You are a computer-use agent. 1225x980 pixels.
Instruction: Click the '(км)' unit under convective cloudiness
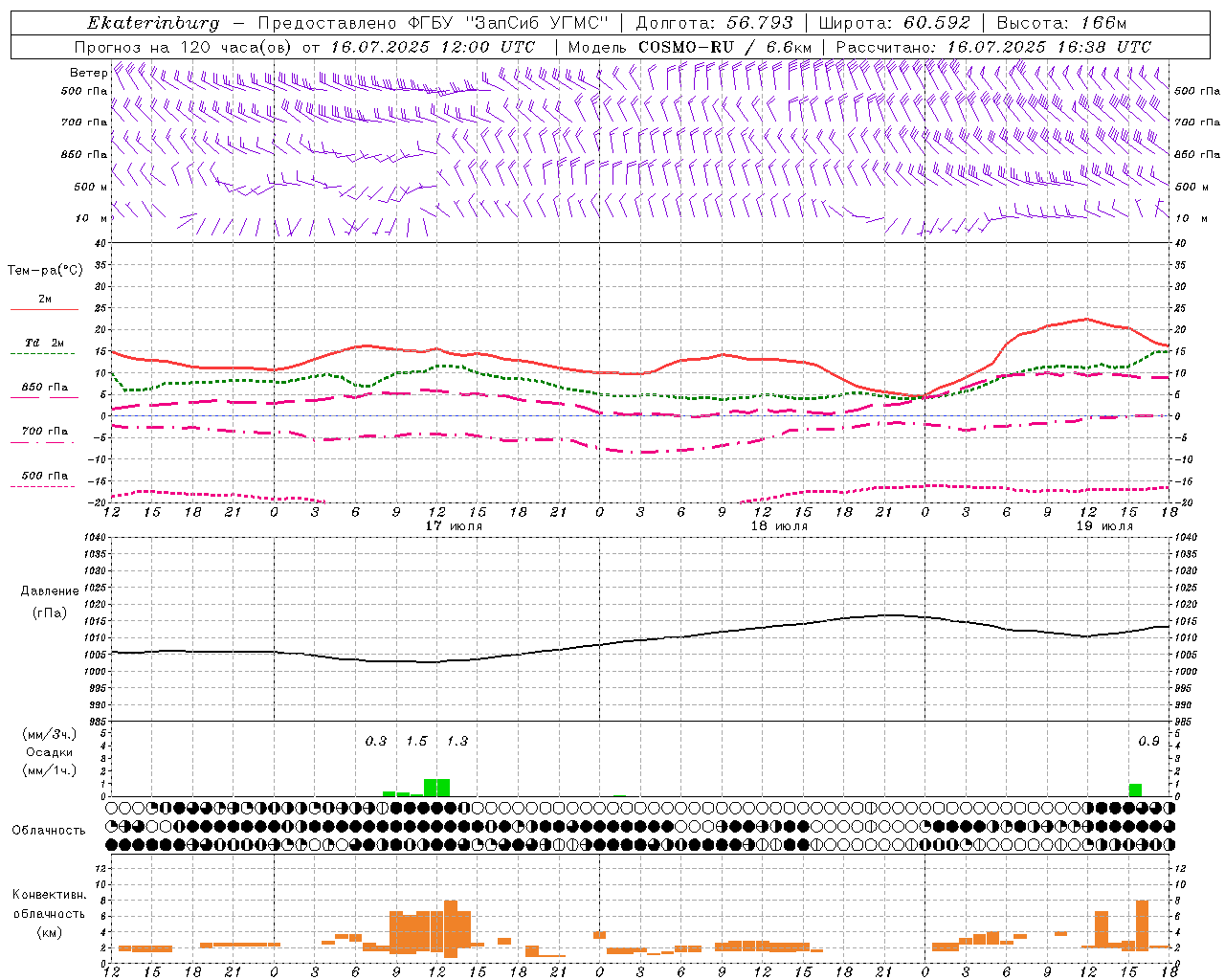click(x=49, y=933)
